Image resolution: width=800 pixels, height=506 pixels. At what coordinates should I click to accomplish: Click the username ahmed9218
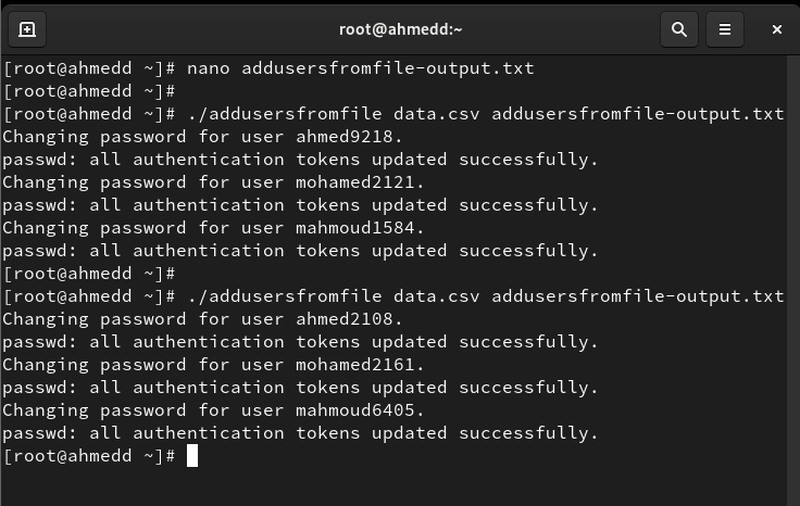344,137
